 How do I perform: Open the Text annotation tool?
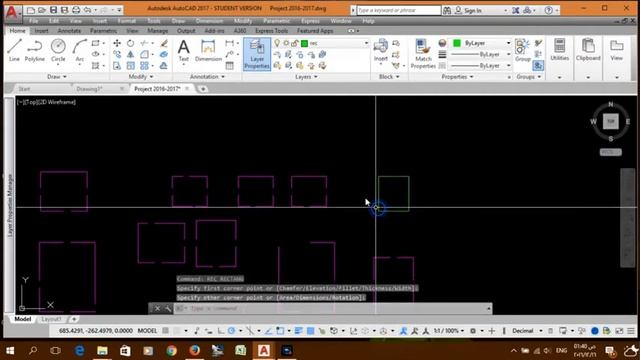(x=184, y=51)
